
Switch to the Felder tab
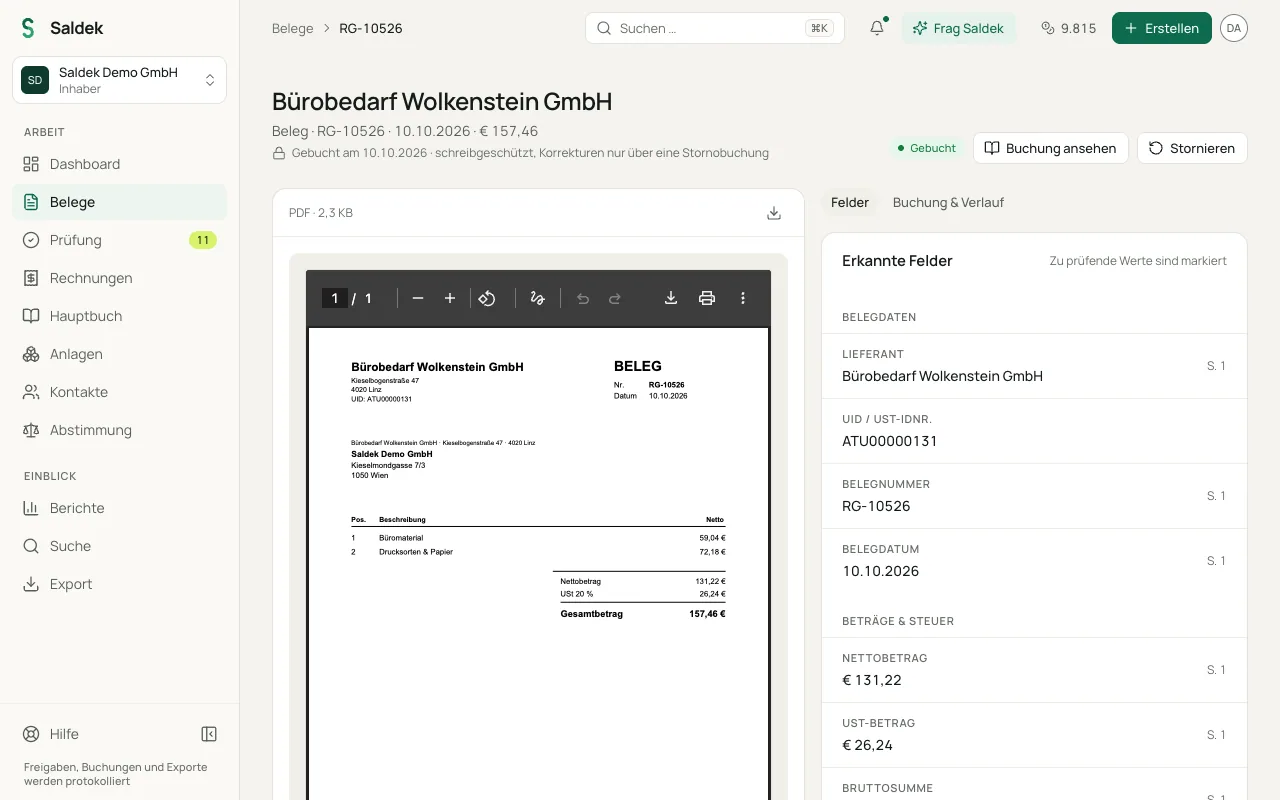pos(850,202)
